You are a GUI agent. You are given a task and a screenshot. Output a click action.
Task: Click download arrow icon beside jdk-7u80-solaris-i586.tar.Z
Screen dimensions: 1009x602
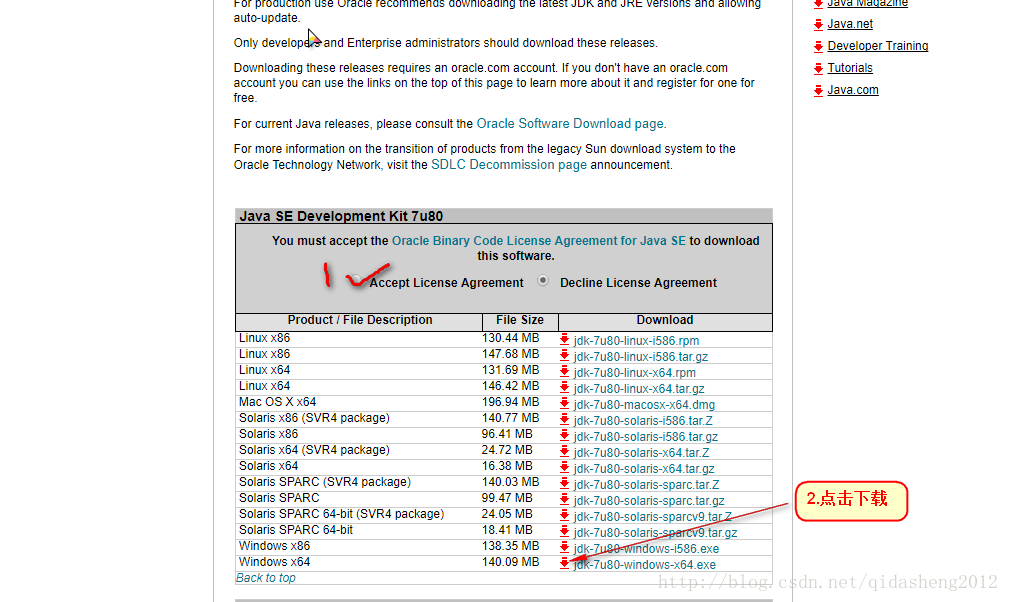pos(564,420)
